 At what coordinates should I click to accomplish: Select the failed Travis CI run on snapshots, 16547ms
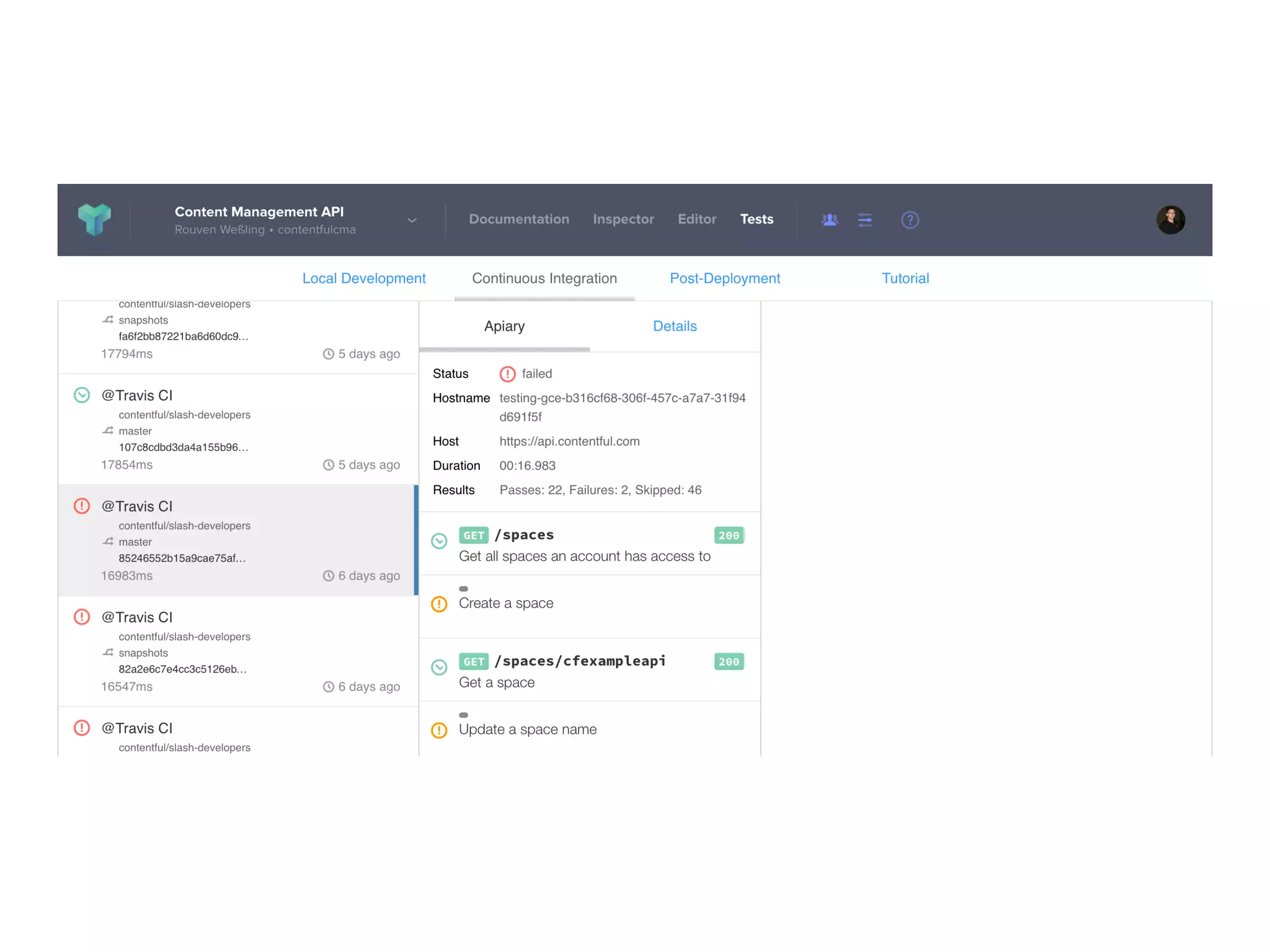238,651
